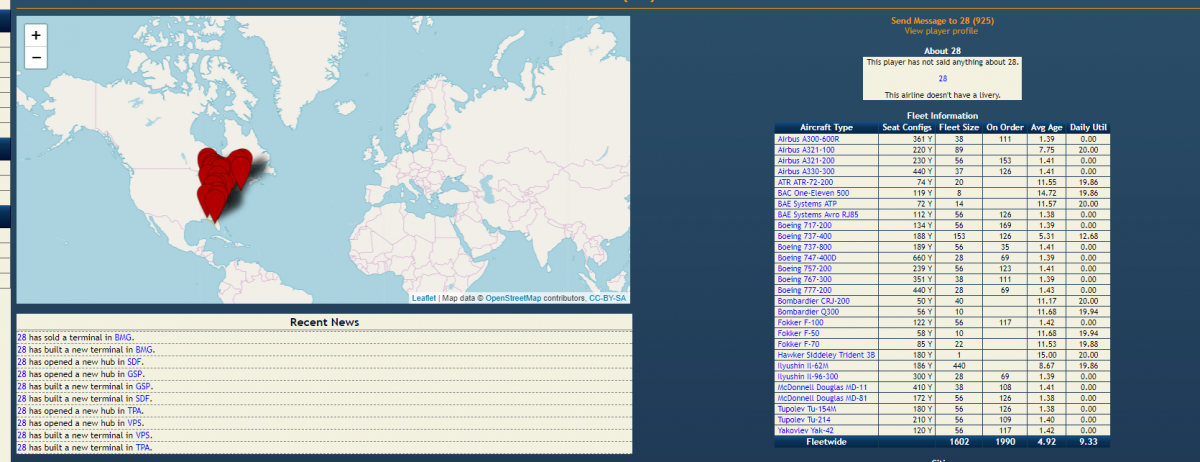Open BAE Systems Avro RJ85 aircraft link
The height and width of the screenshot is (462, 1200).
point(817,215)
